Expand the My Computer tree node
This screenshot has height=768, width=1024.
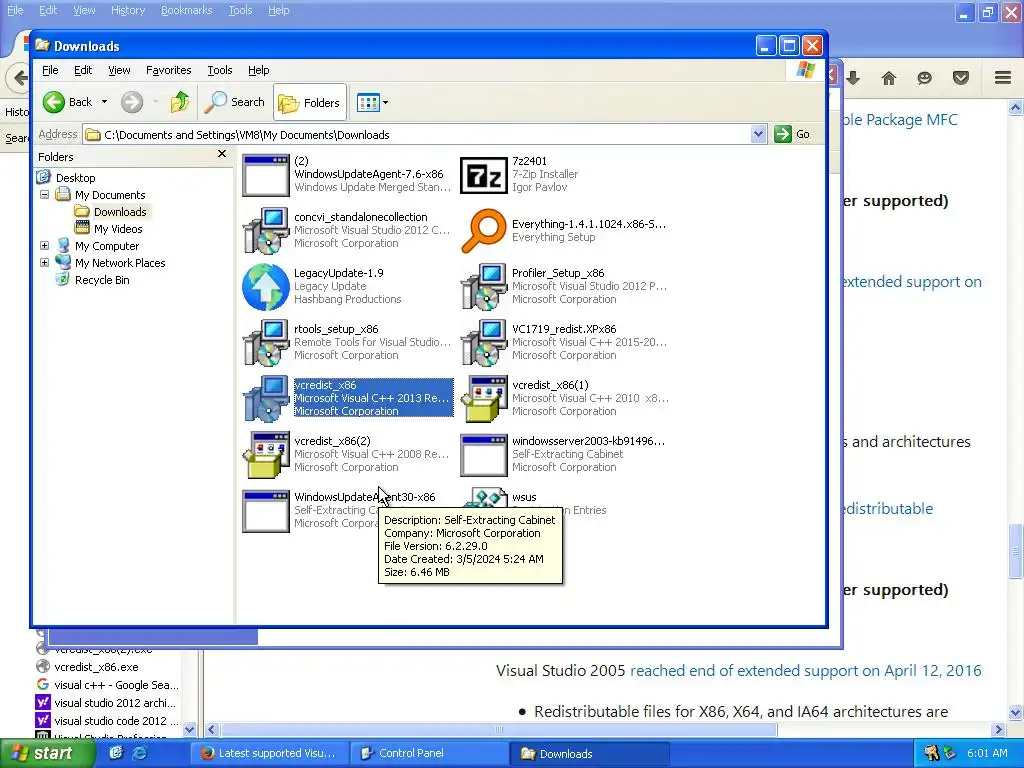pyautogui.click(x=44, y=246)
